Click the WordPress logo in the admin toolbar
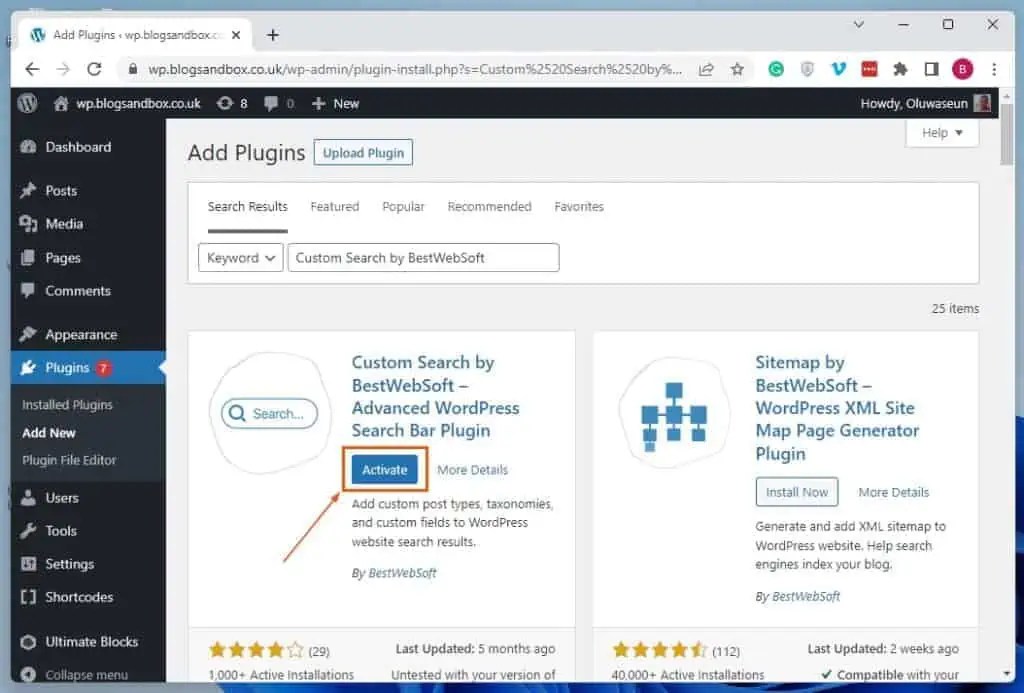Image resolution: width=1024 pixels, height=693 pixels. (26, 103)
